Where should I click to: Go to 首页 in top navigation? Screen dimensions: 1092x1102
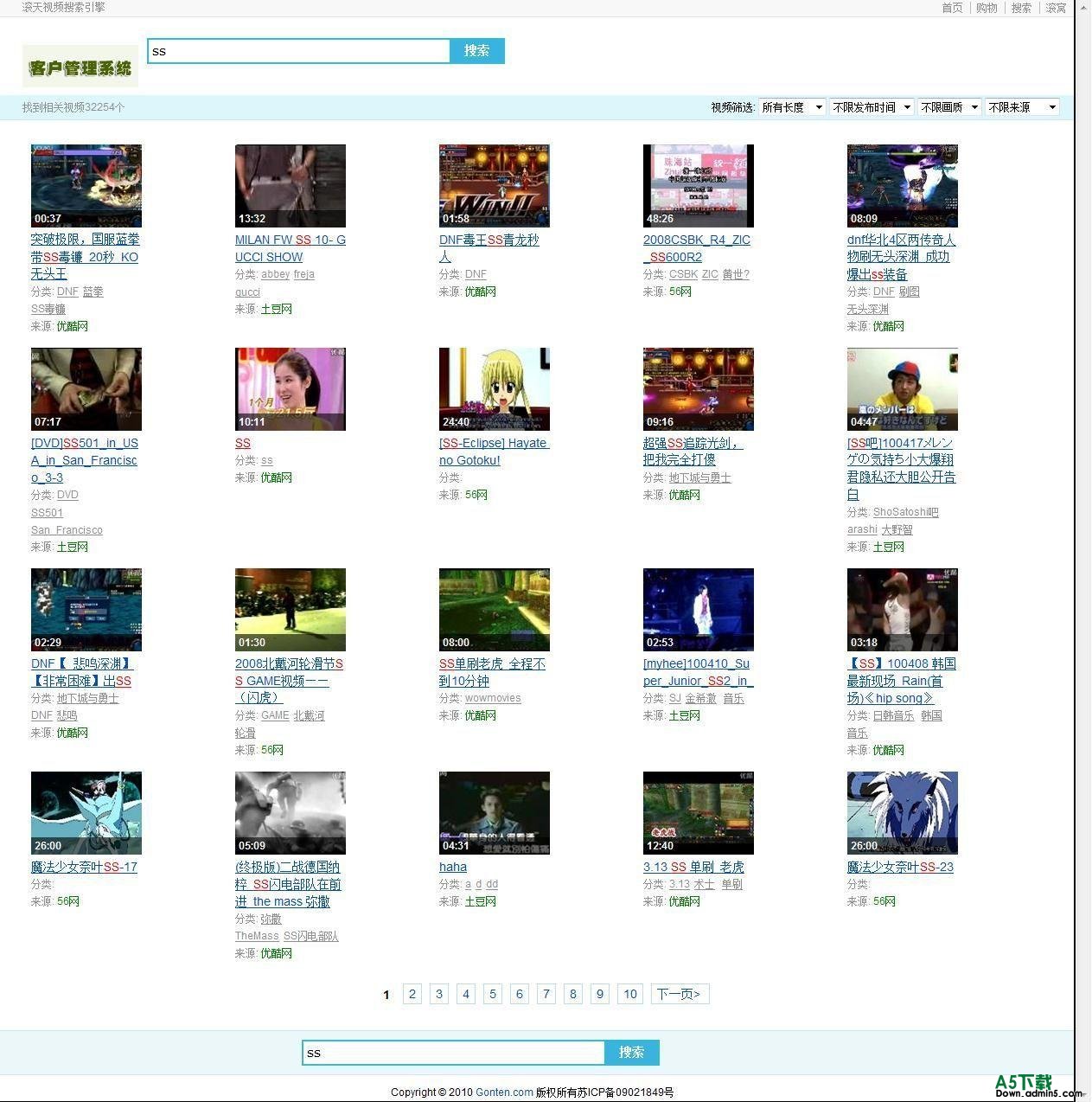[x=951, y=8]
